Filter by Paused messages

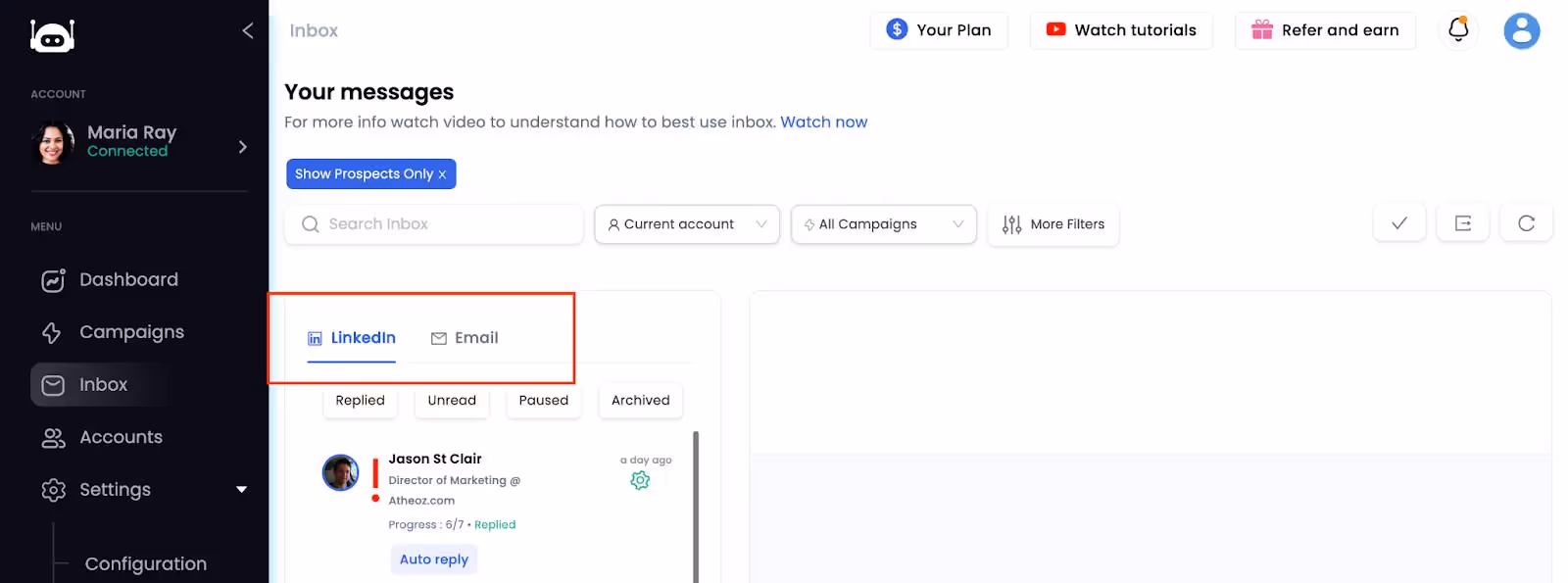click(544, 401)
